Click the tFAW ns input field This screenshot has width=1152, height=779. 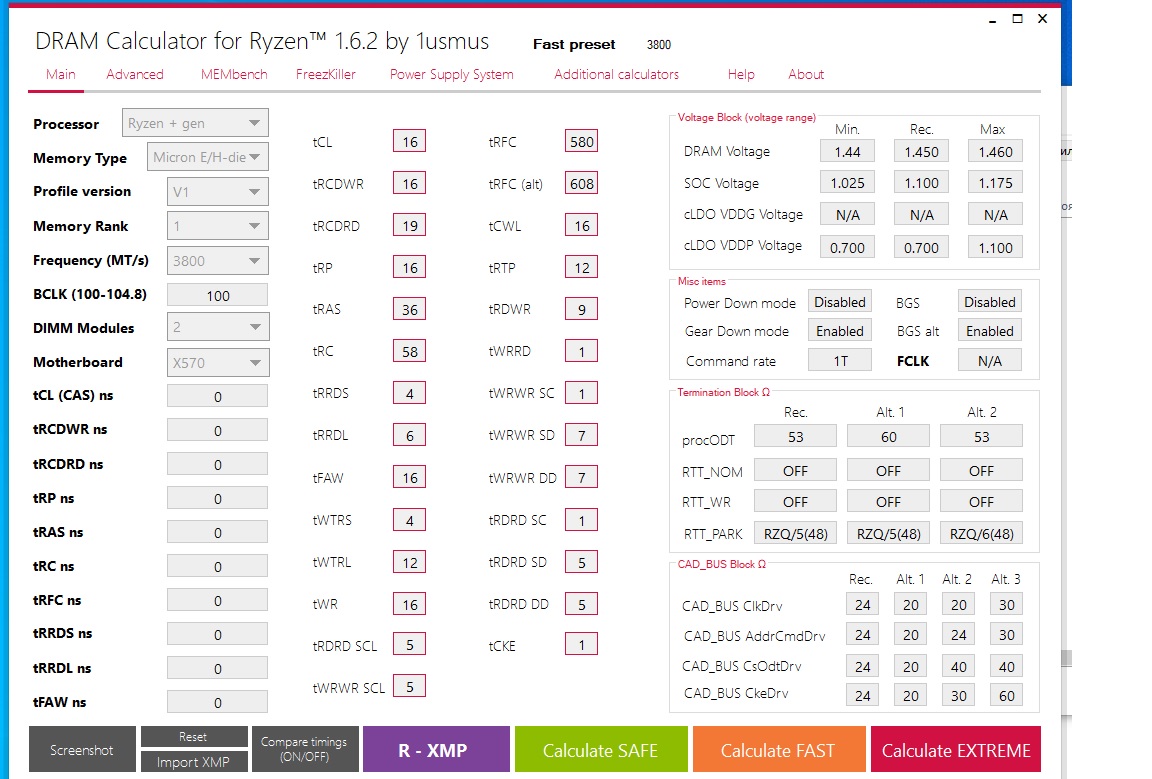217,702
